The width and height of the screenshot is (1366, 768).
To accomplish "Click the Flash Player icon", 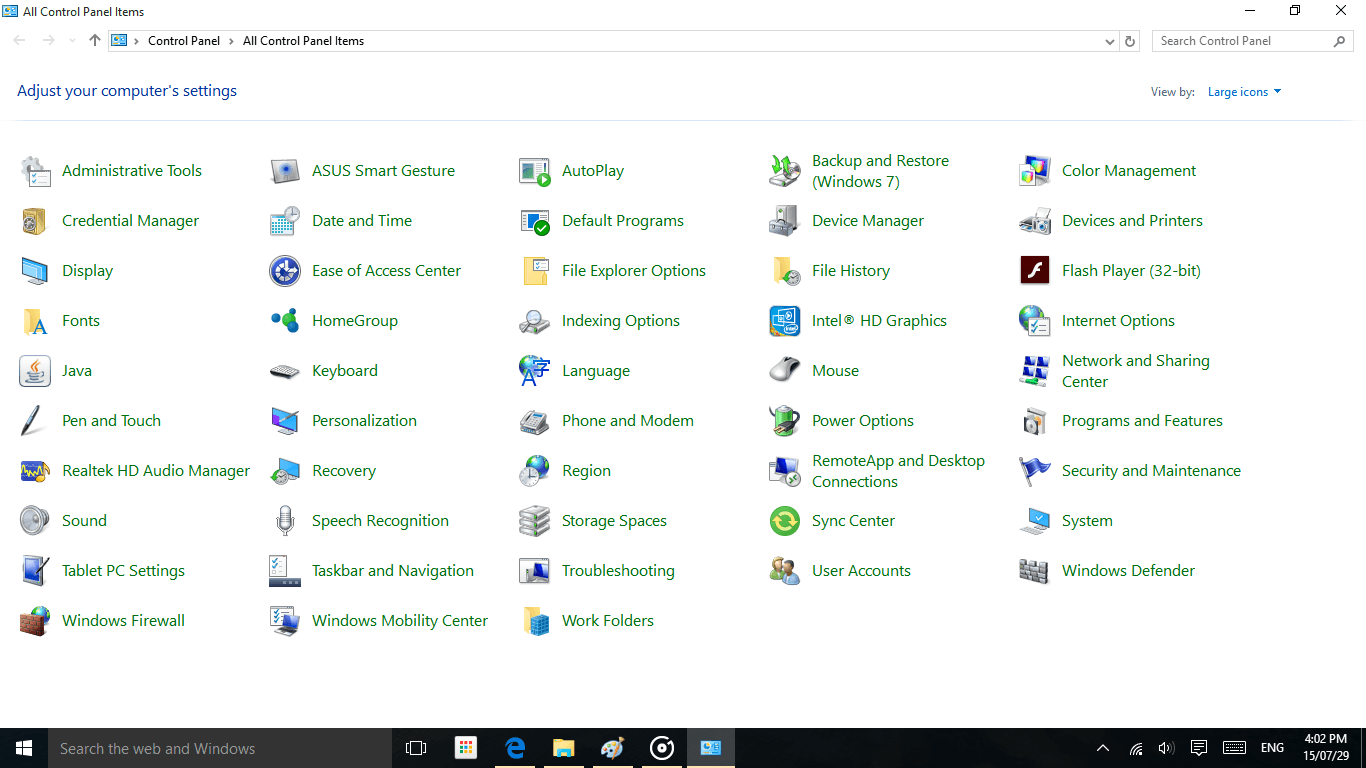I will pos(1035,271).
